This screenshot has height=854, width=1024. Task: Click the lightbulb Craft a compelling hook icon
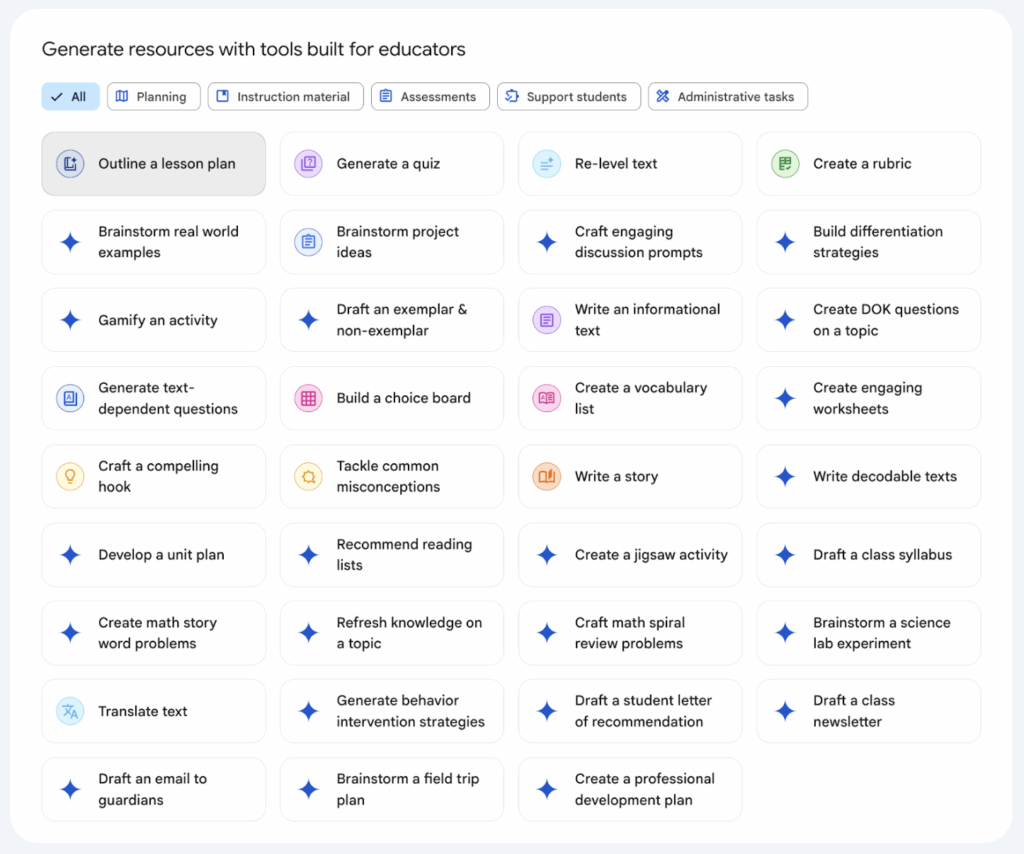point(70,476)
